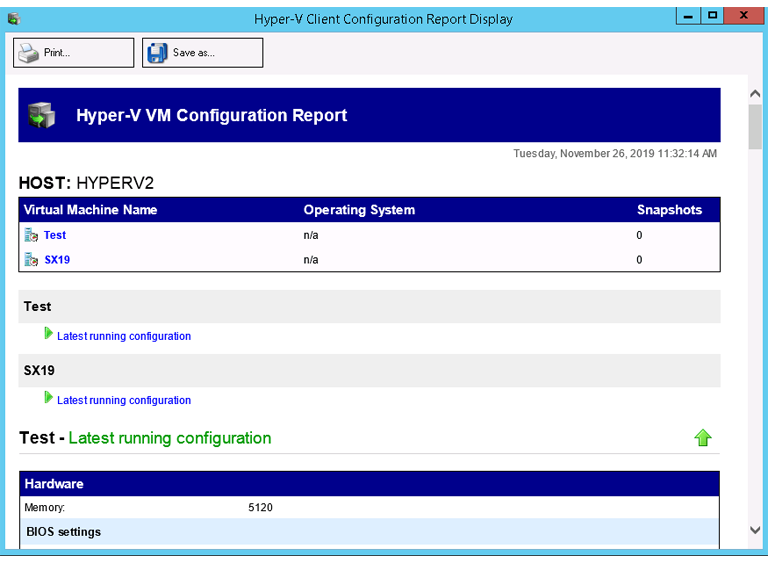Open the Test virtual machine link
The height and width of the screenshot is (563, 768).
click(55, 235)
